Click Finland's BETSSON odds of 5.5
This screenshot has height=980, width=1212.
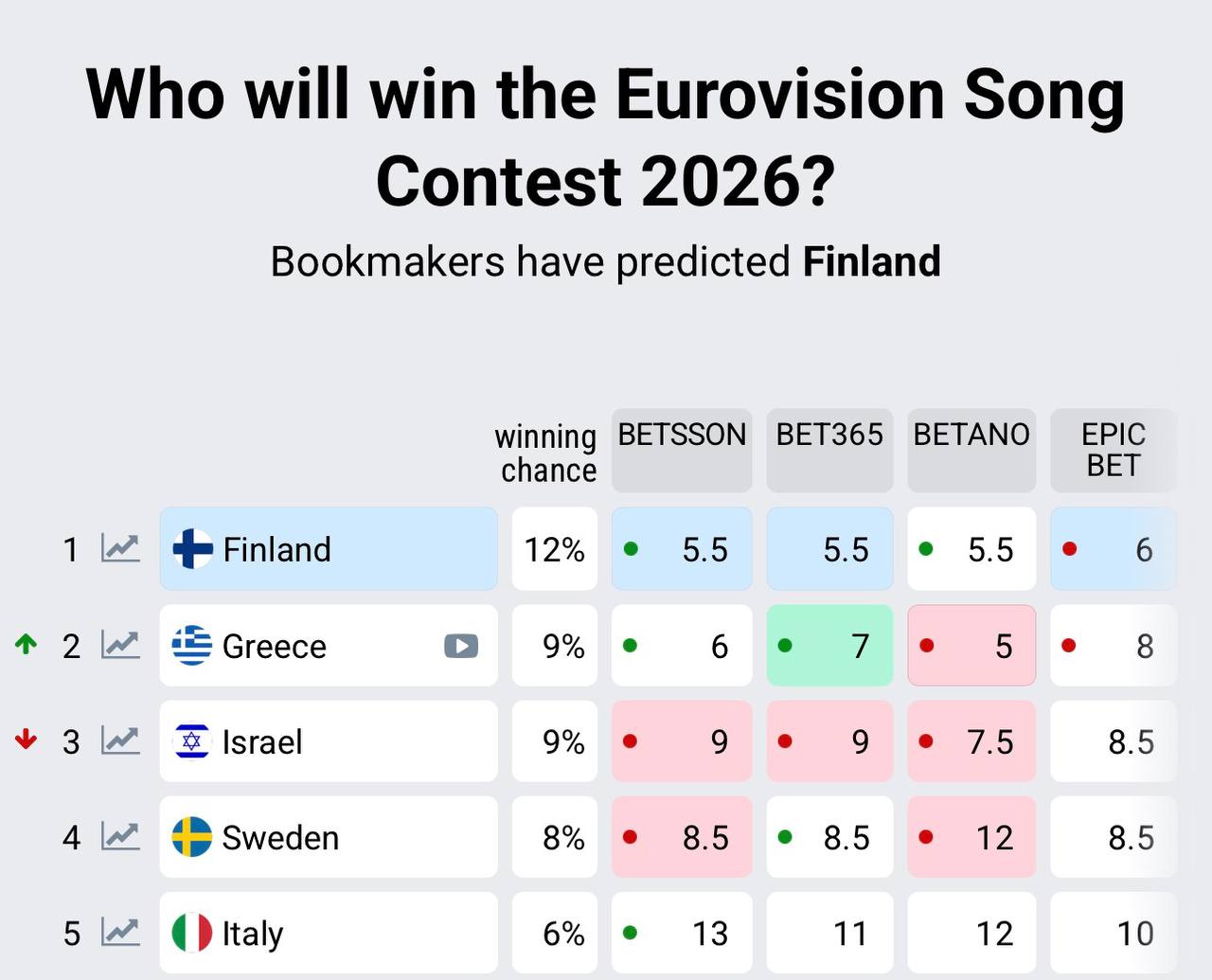pyautogui.click(x=682, y=549)
